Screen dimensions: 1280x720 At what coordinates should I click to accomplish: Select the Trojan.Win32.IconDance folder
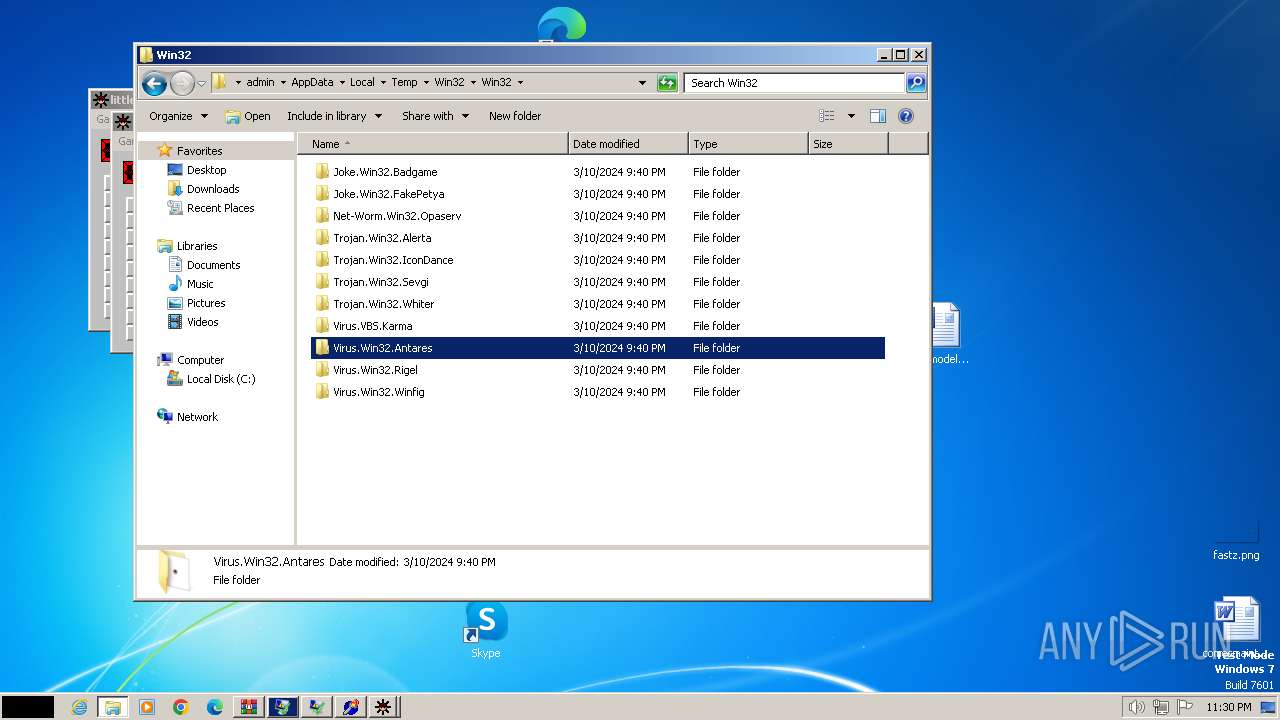coord(598,260)
